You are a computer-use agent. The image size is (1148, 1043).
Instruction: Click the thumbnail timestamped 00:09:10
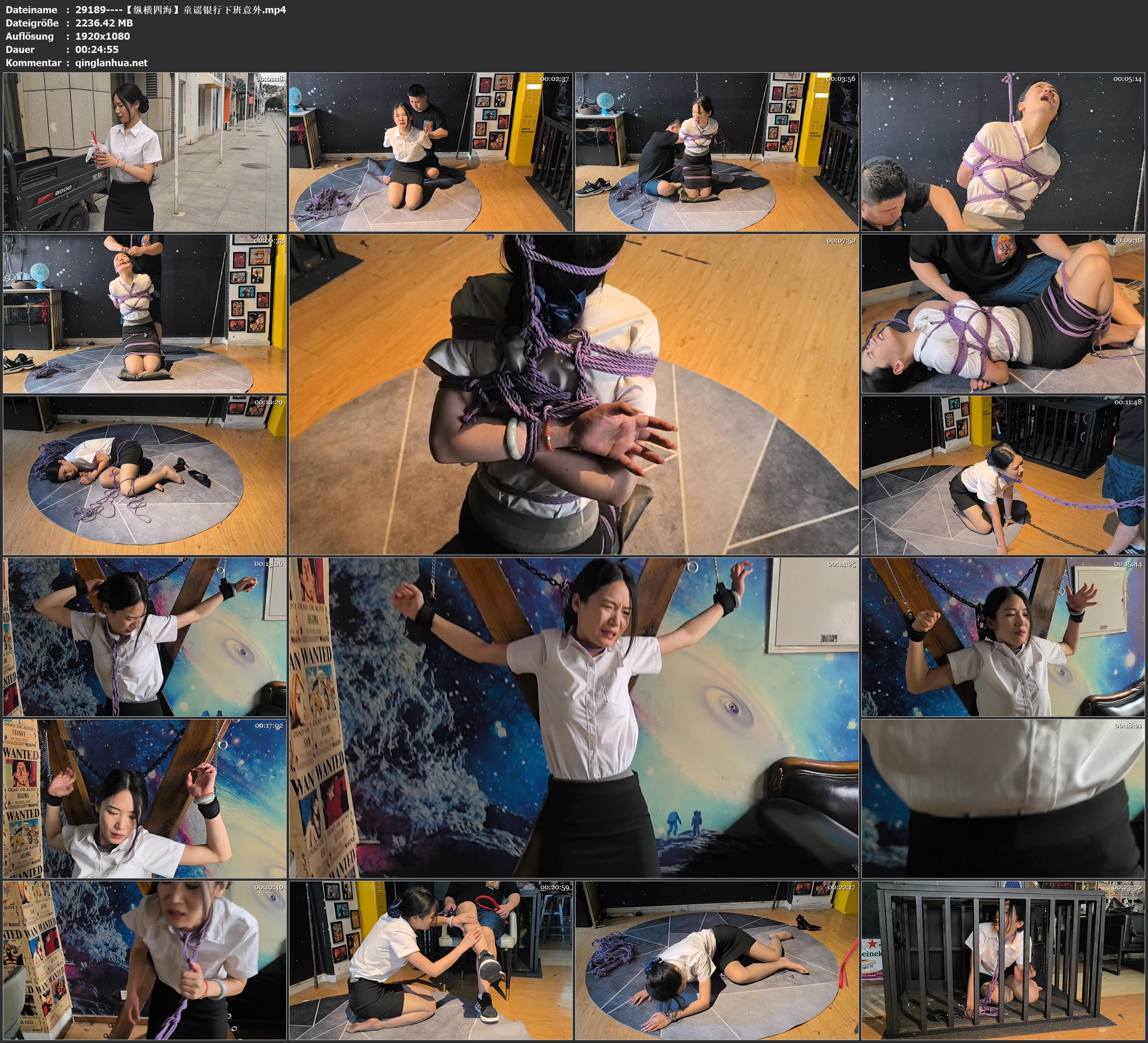click(x=1003, y=313)
